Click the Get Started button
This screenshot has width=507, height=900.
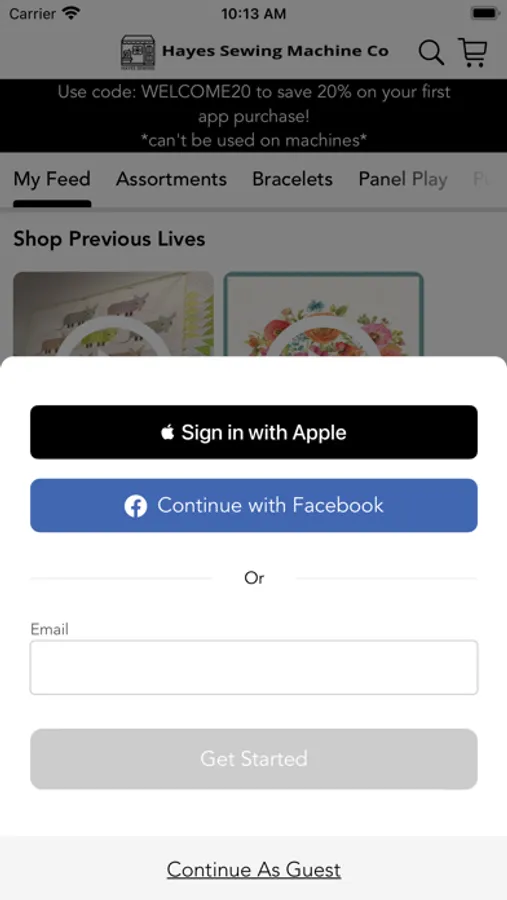tap(254, 759)
